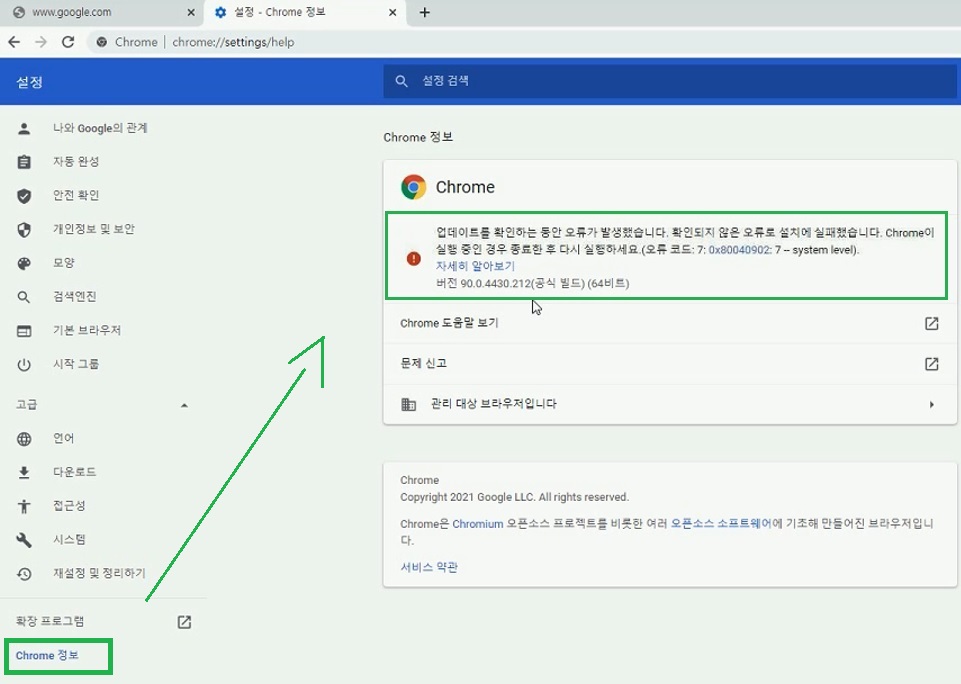
Task: Open 재설정 및 정리하기 section
Action: (99, 573)
